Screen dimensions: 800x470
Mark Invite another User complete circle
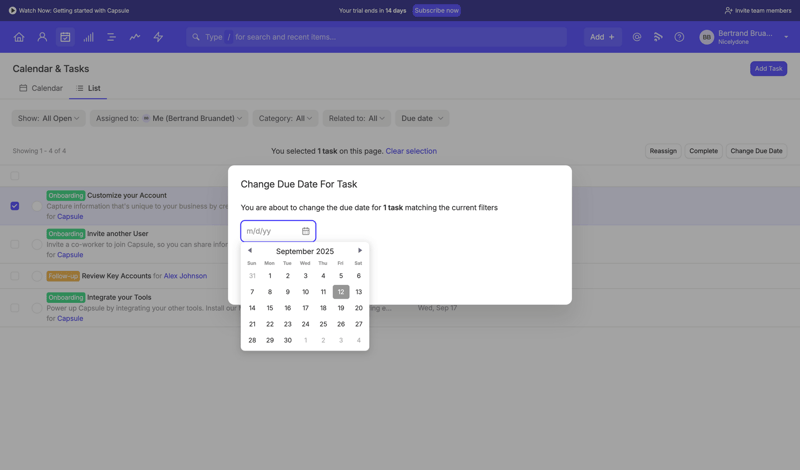pyautogui.click(x=37, y=244)
